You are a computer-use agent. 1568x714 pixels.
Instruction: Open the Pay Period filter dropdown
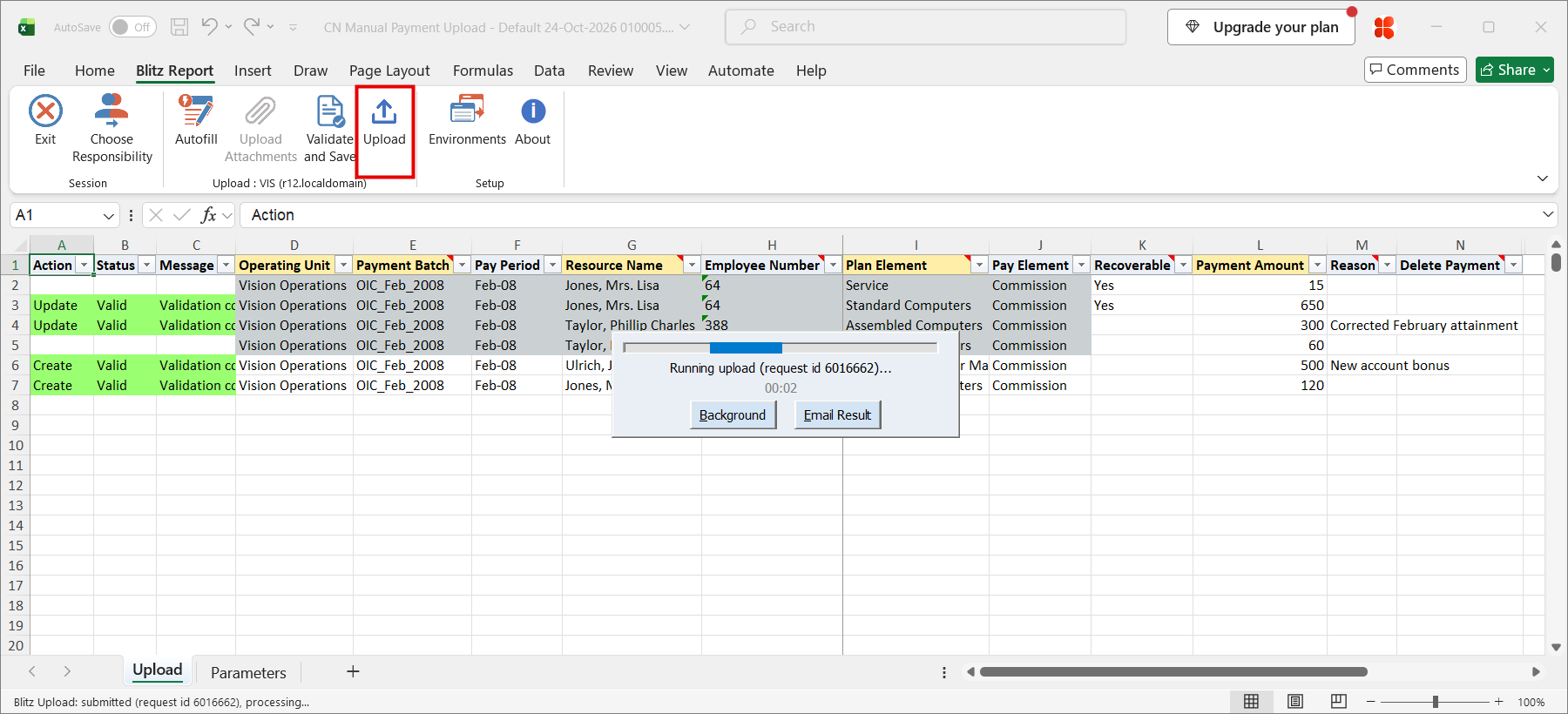552,266
